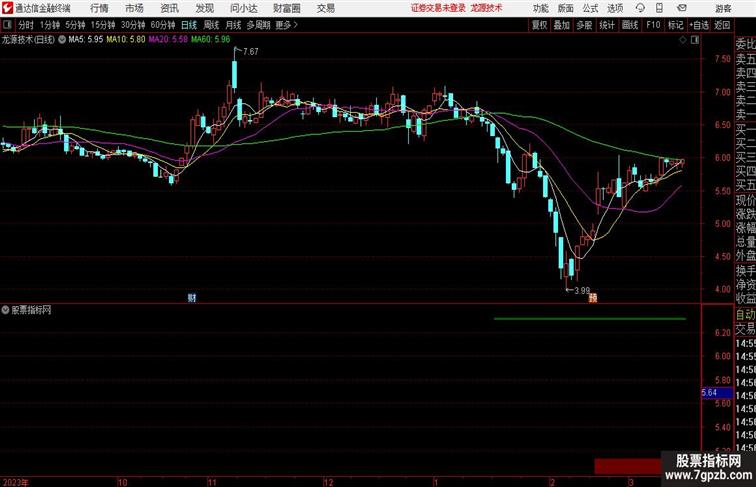Switch to 5分钟 period tab
Screen dimensions: 756x487
(x=75, y=25)
